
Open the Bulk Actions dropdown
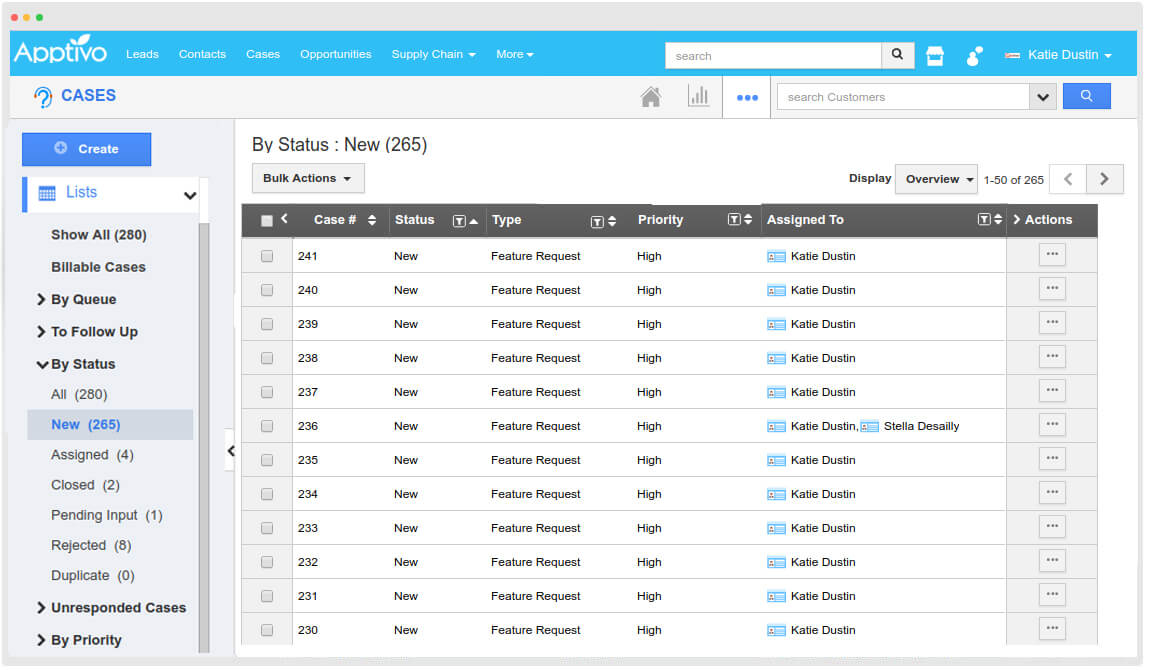point(307,179)
